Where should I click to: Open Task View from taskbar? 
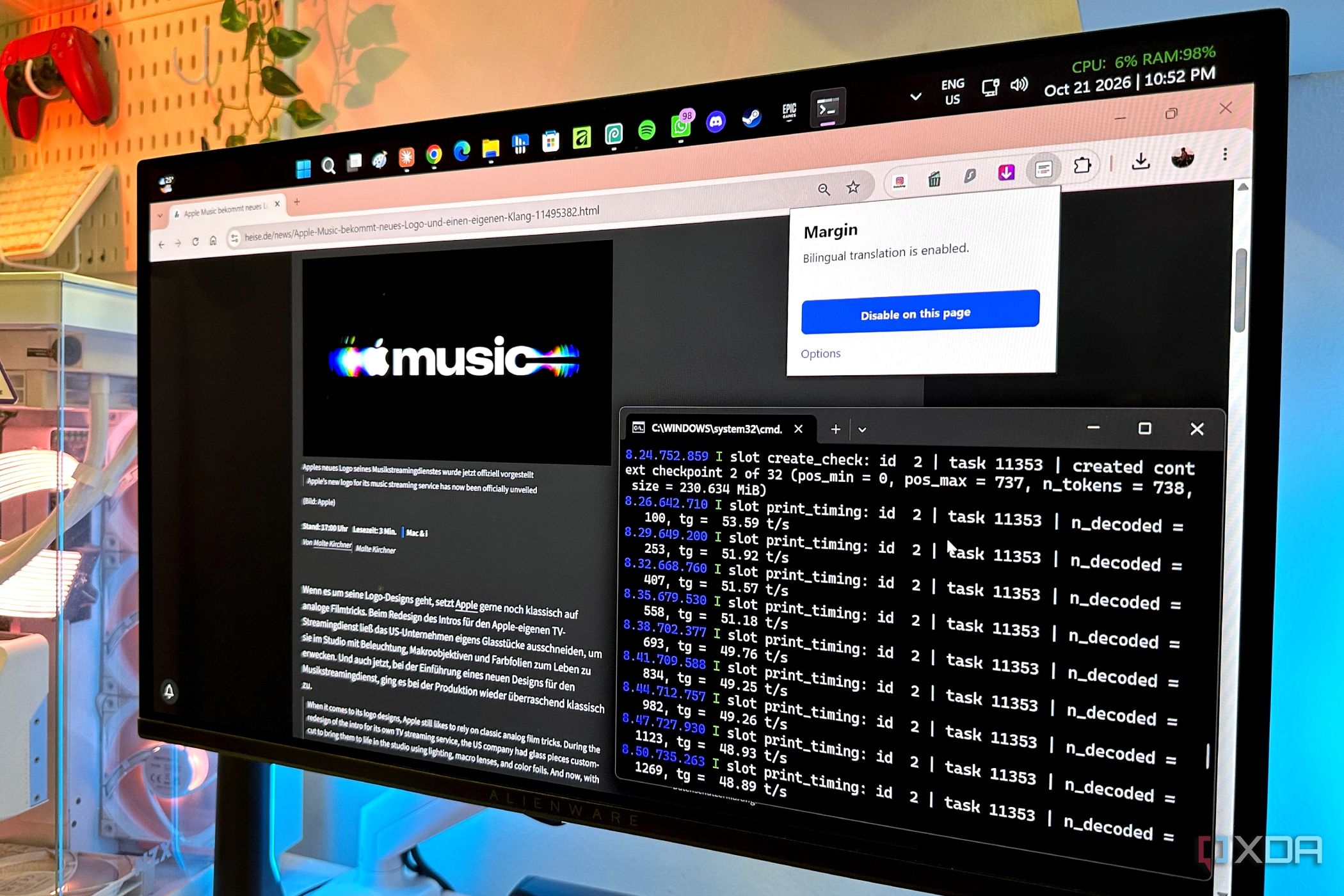click(x=354, y=163)
